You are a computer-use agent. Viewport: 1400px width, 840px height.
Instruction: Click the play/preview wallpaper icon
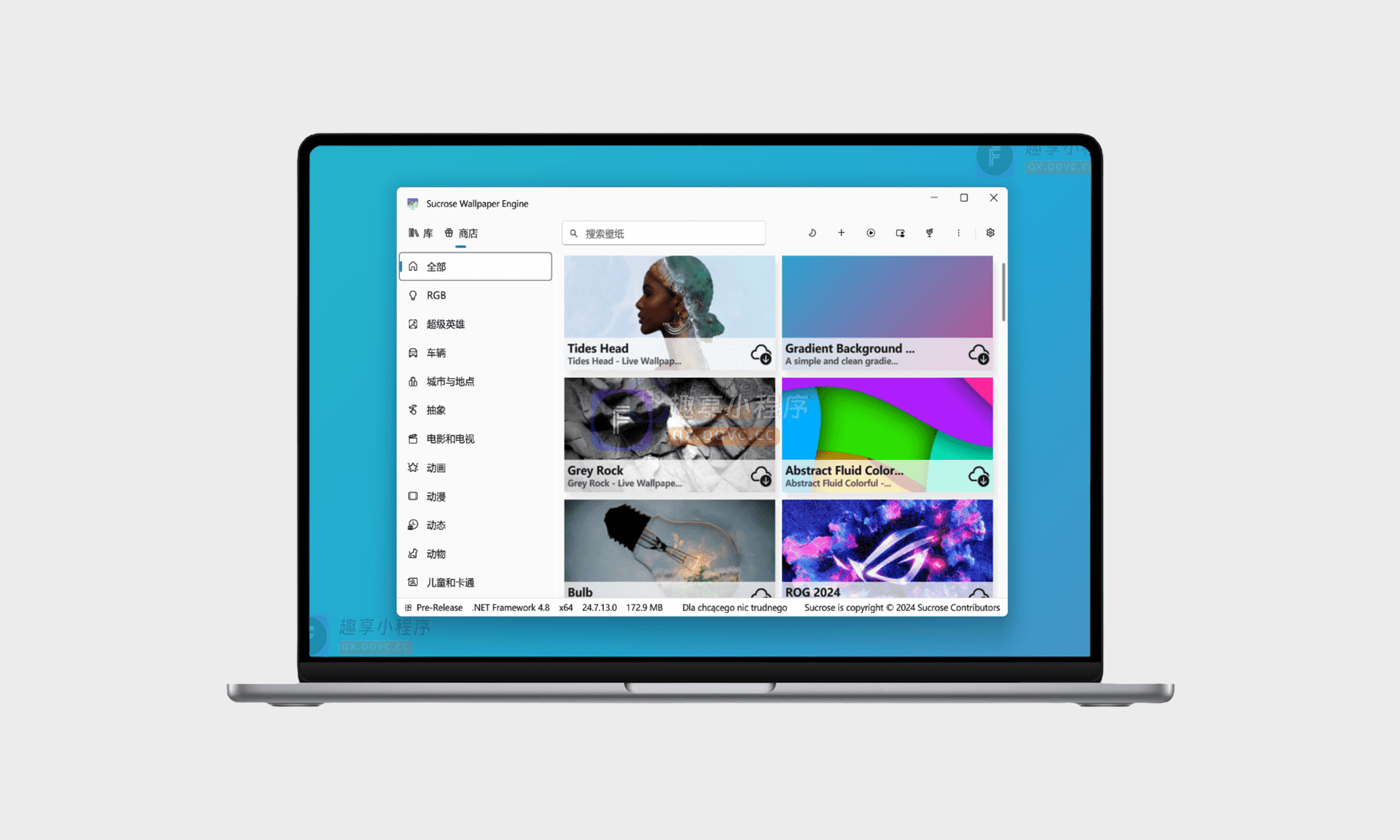click(x=870, y=233)
